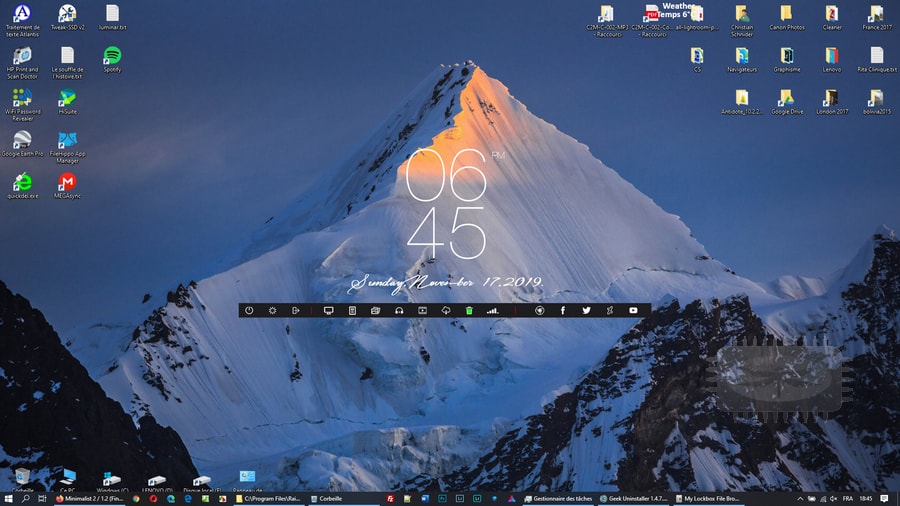This screenshot has width=900, height=506.
Task: Click the power icon in the Rainmeter dock
Action: tap(249, 310)
